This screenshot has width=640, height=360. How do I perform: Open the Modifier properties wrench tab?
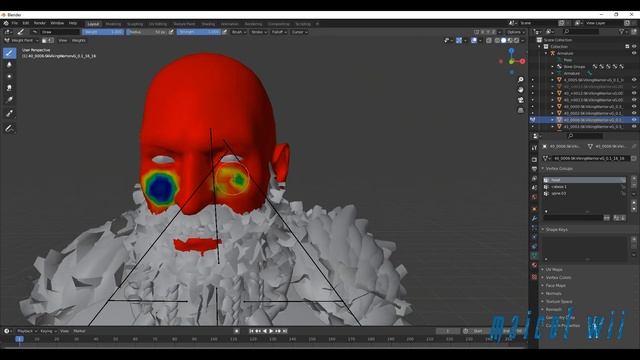point(534,218)
